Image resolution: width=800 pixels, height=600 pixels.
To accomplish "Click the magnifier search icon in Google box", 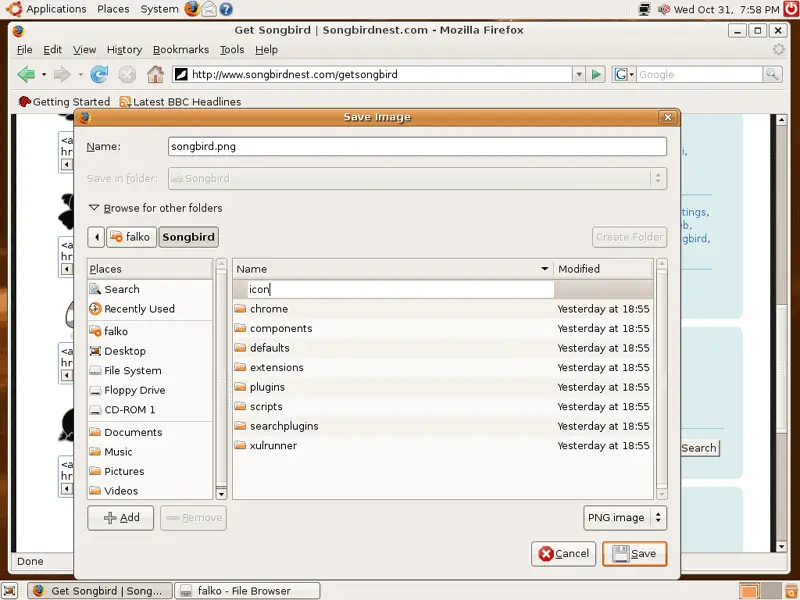I will click(x=772, y=74).
